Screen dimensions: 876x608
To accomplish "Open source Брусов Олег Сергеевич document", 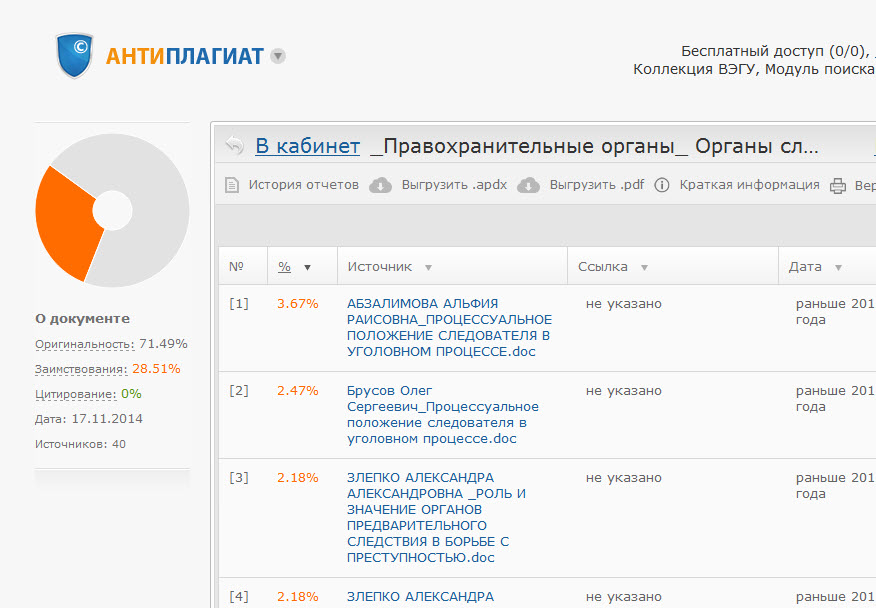I will pyautogui.click(x=442, y=415).
